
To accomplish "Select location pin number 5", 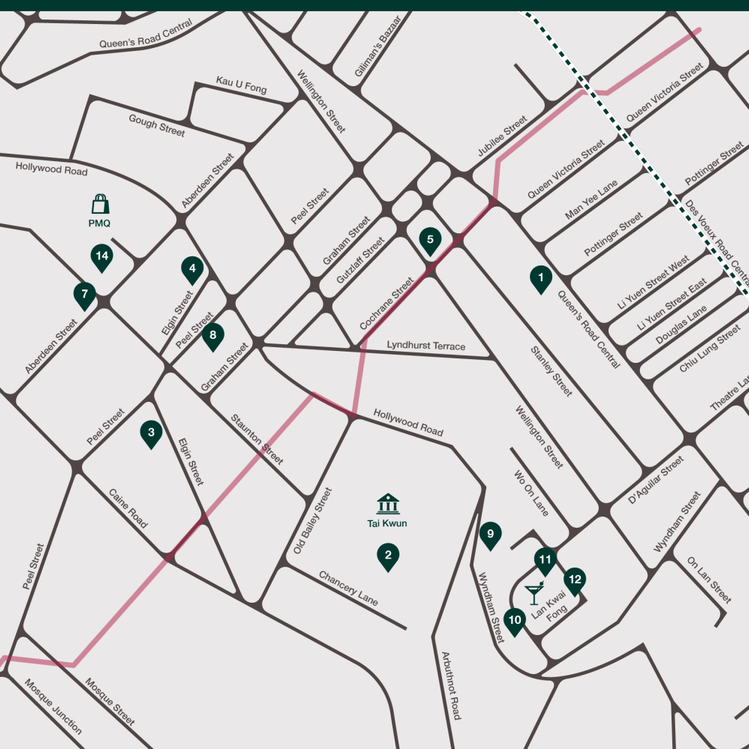I will pos(430,239).
